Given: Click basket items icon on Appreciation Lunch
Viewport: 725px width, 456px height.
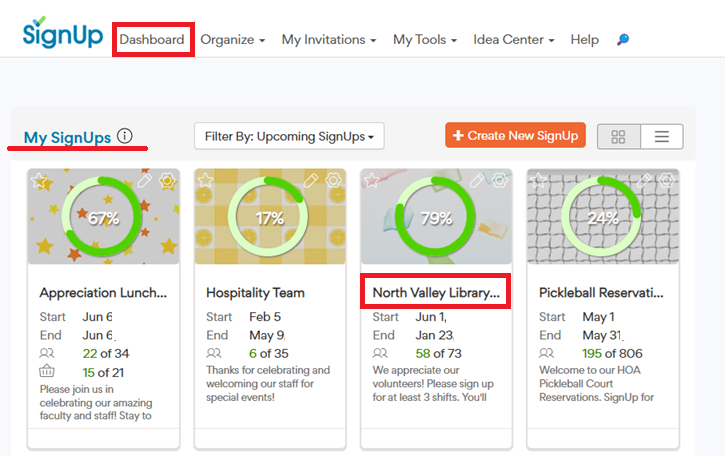Looking at the screenshot, I should [x=47, y=371].
